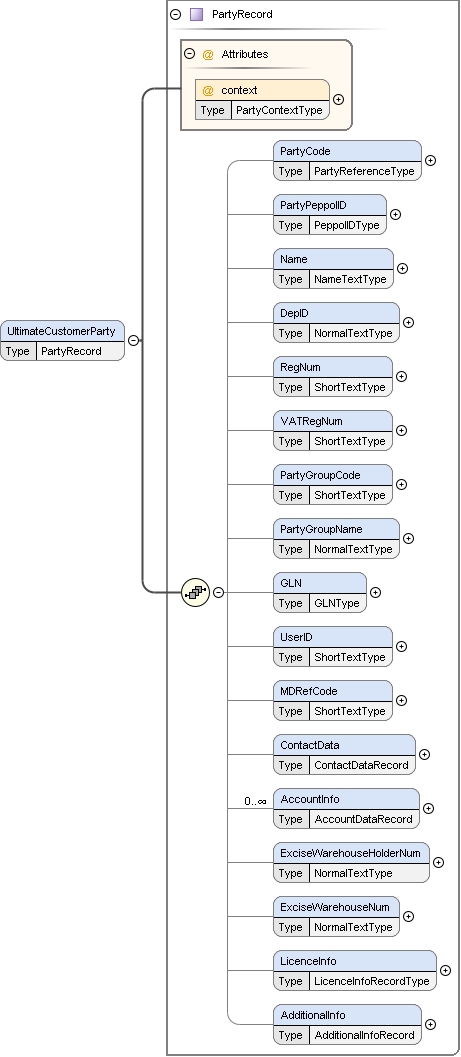Click the AdditionalInfoRecord type label

pyautogui.click(x=364, y=1035)
